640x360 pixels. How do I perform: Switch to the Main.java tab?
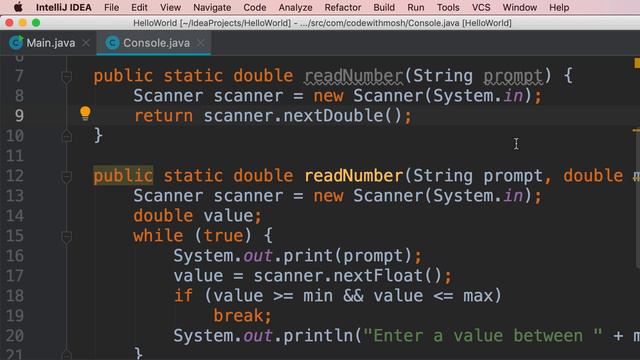[50, 43]
